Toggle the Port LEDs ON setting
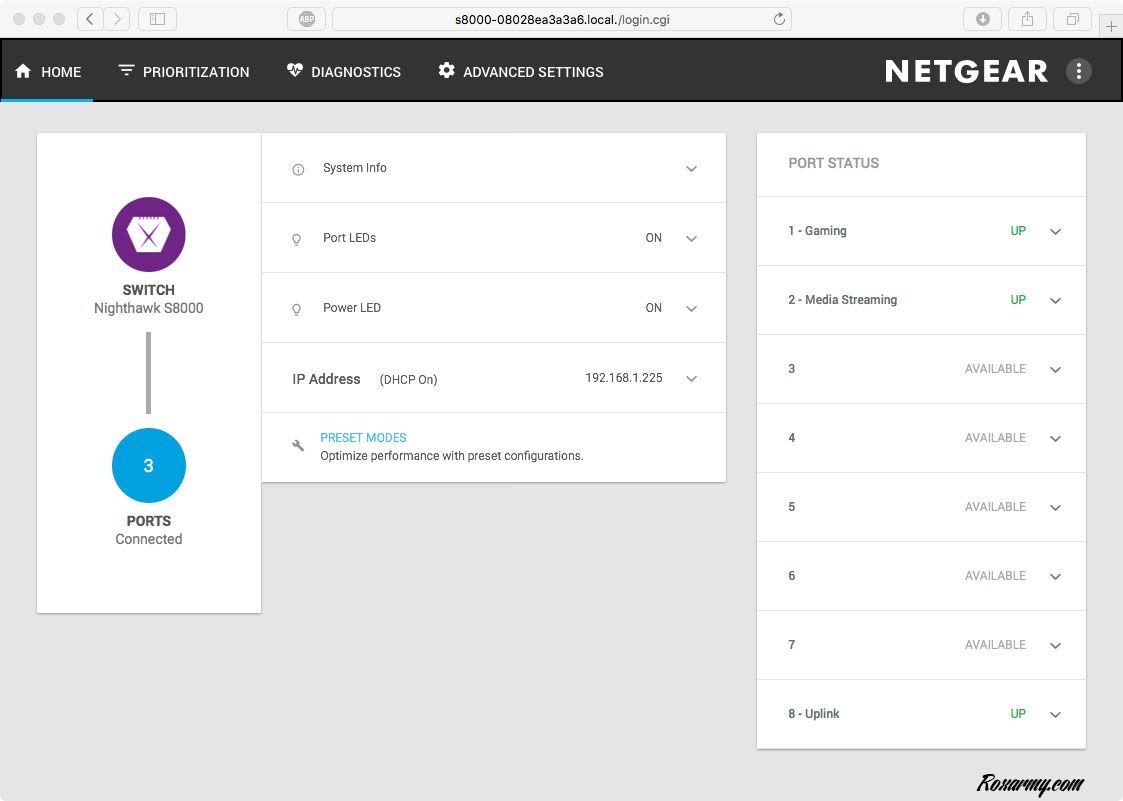 pyautogui.click(x=653, y=238)
